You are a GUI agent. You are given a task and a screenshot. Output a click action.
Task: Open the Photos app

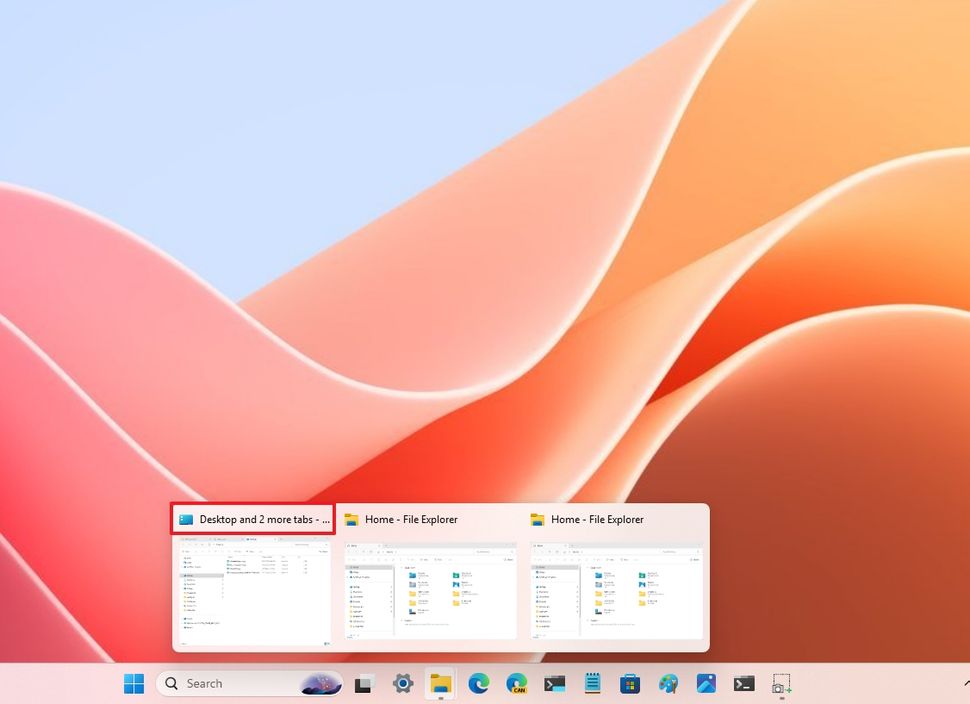[706, 683]
